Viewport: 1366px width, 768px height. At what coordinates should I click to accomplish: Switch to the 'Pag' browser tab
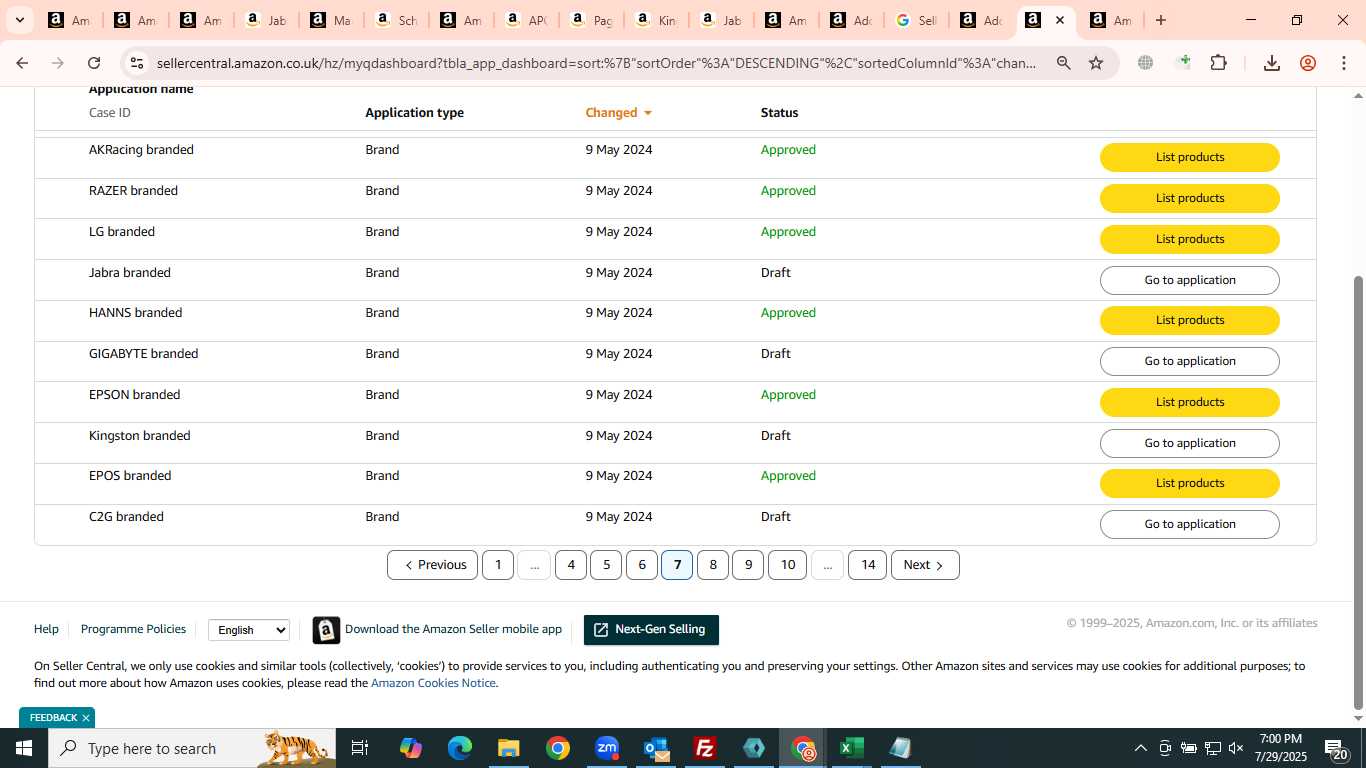[591, 20]
